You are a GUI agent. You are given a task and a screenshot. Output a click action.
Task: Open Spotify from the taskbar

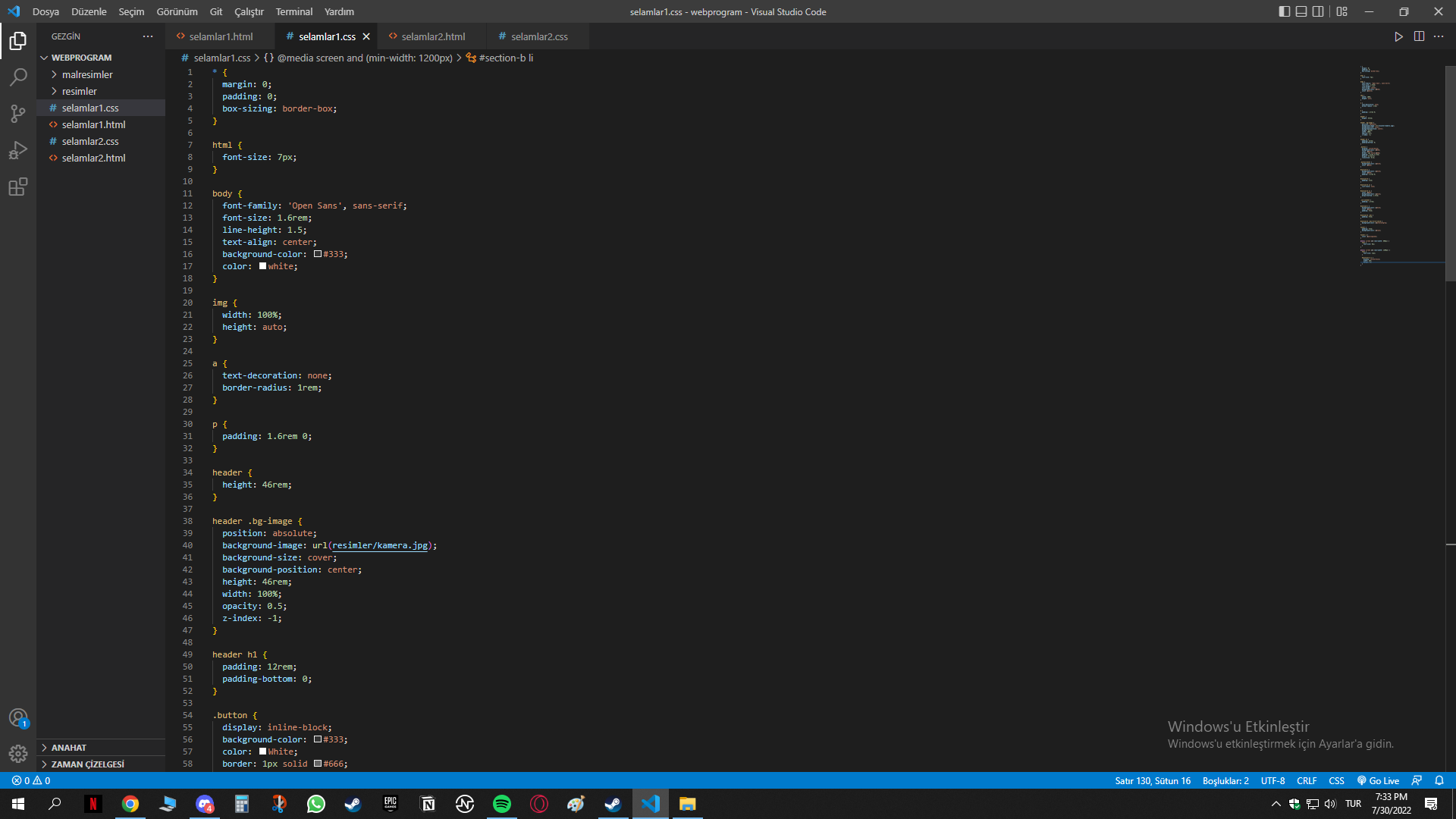coord(502,804)
